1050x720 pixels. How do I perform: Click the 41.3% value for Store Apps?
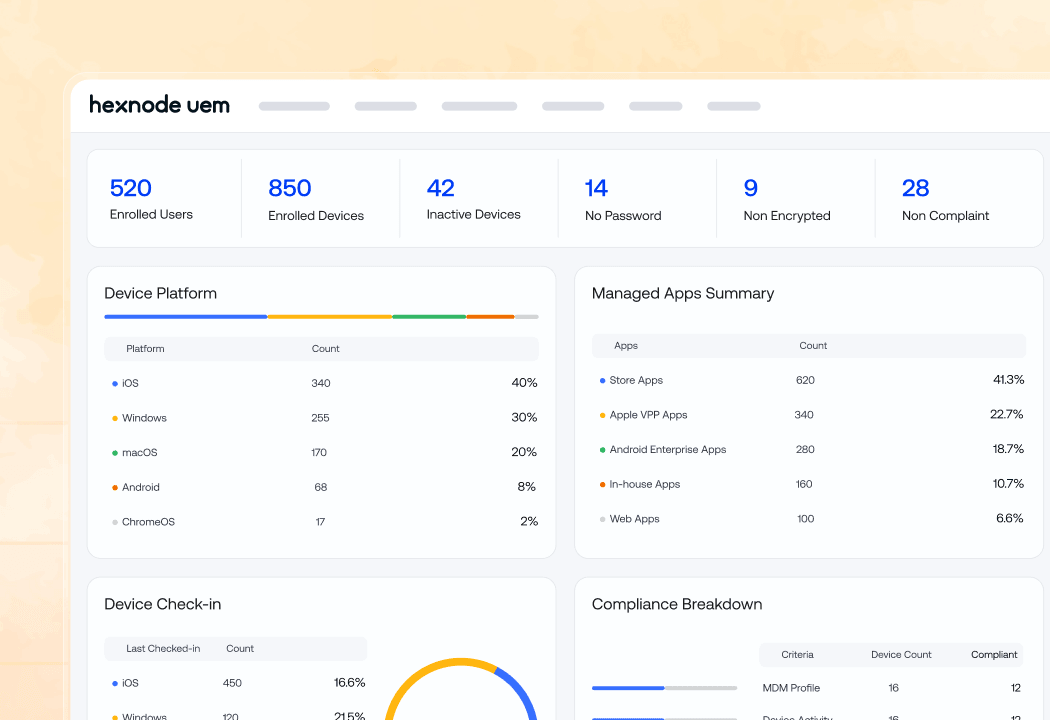click(1008, 380)
